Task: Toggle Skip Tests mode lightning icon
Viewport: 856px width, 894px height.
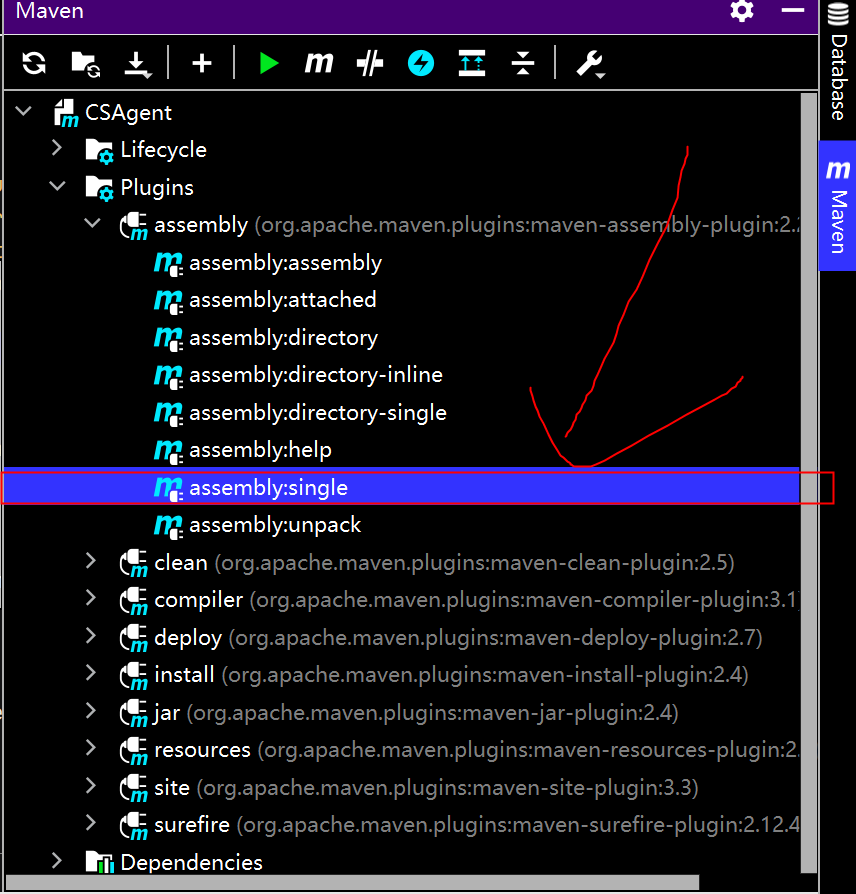Action: [421, 64]
